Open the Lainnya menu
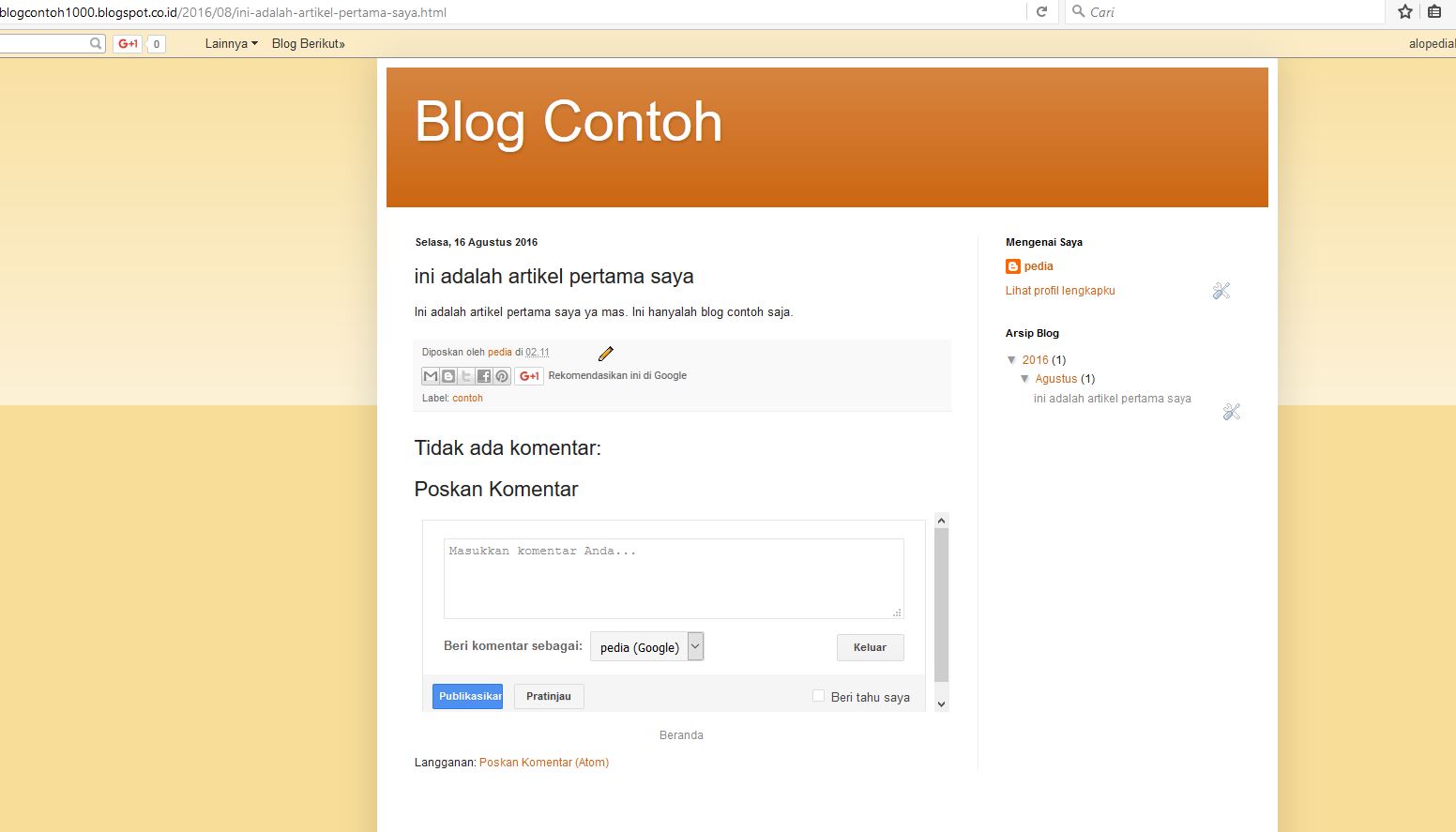The image size is (1456, 832). click(x=229, y=43)
